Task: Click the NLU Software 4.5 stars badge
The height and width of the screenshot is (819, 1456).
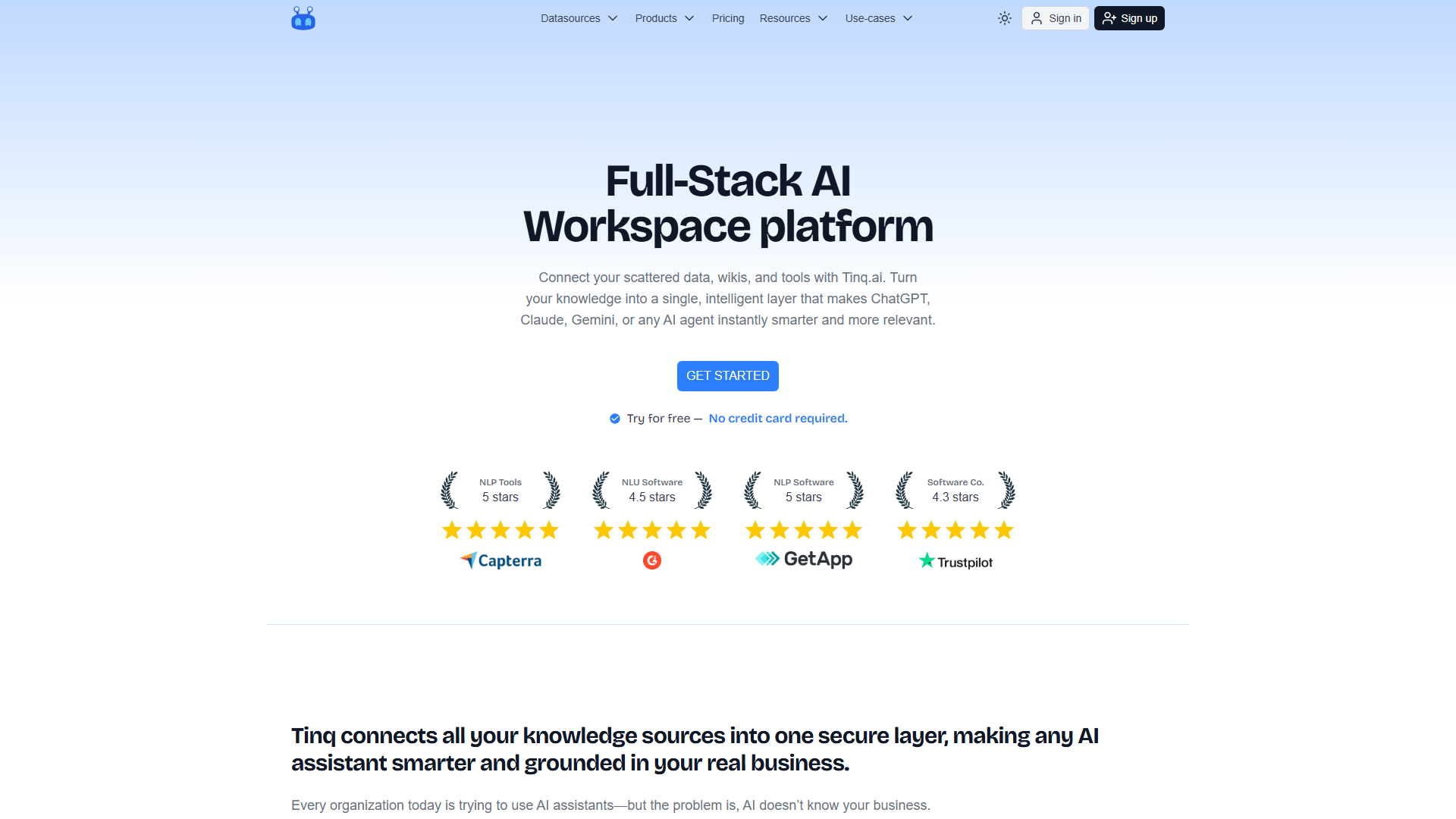Action: [x=652, y=490]
